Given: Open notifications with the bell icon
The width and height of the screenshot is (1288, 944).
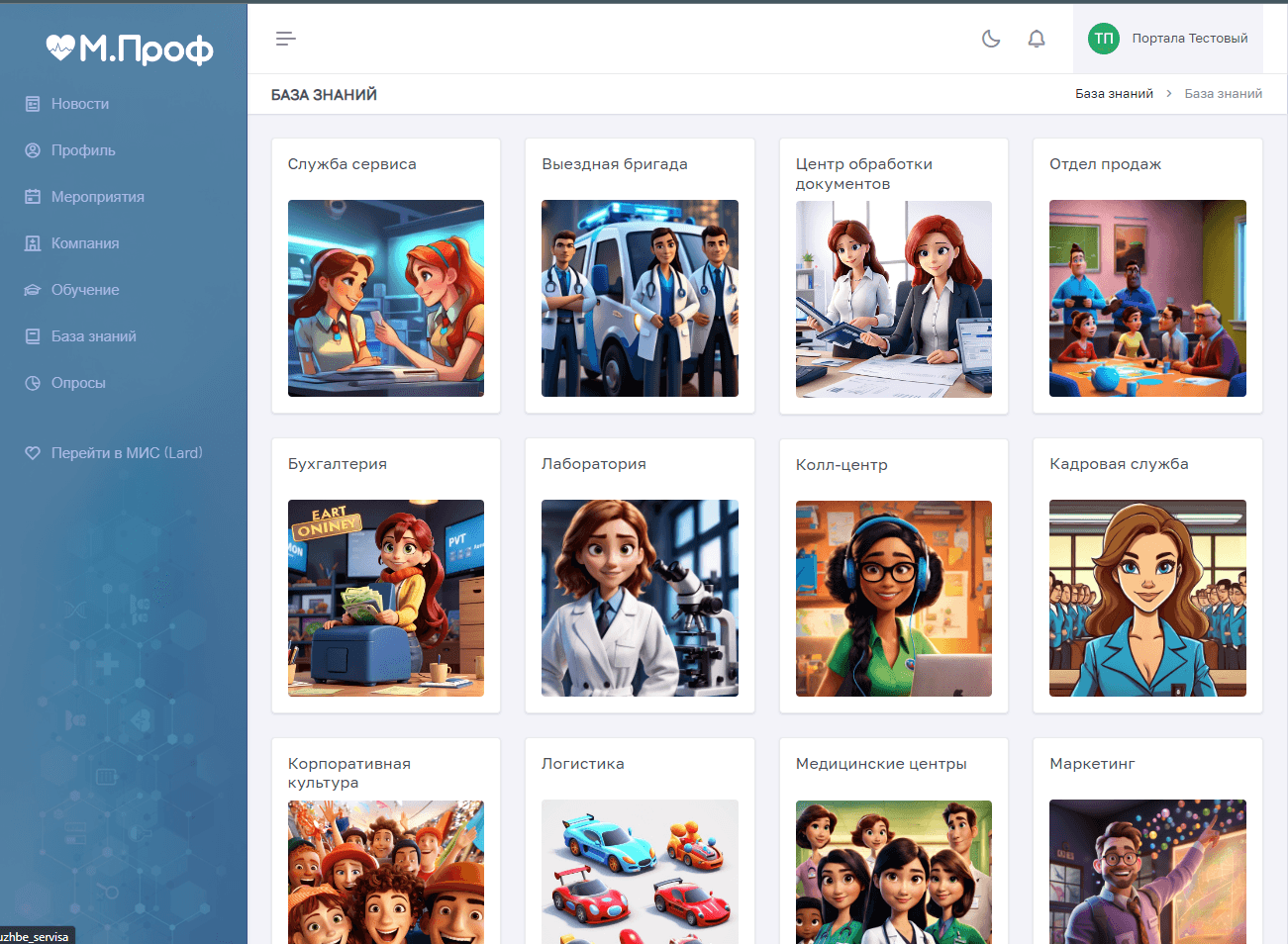Looking at the screenshot, I should click(x=1036, y=39).
